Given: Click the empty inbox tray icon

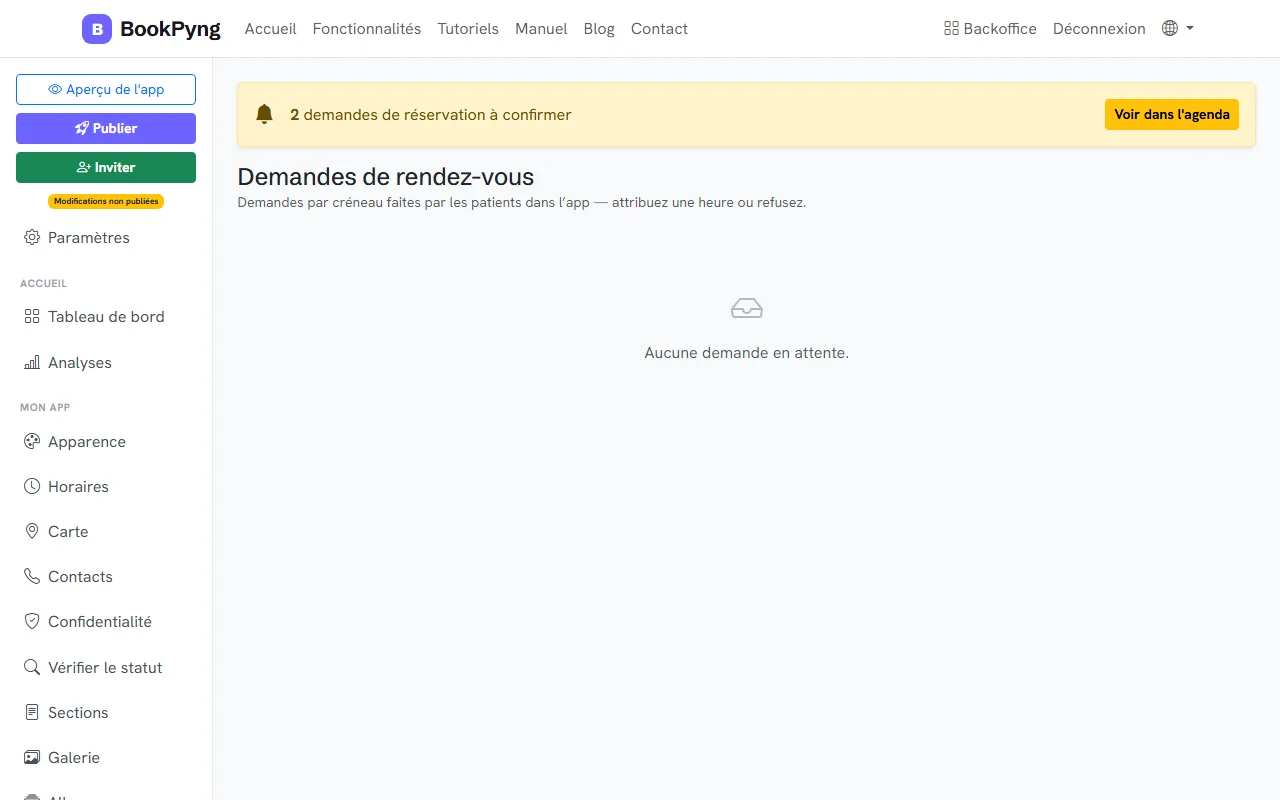Looking at the screenshot, I should click(747, 309).
